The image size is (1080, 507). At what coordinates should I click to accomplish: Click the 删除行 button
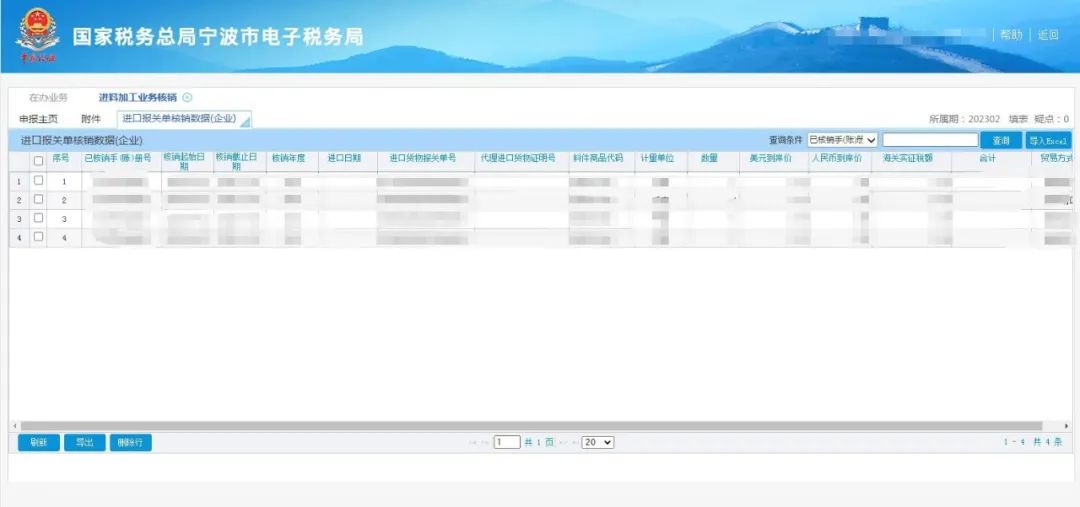[x=130, y=442]
